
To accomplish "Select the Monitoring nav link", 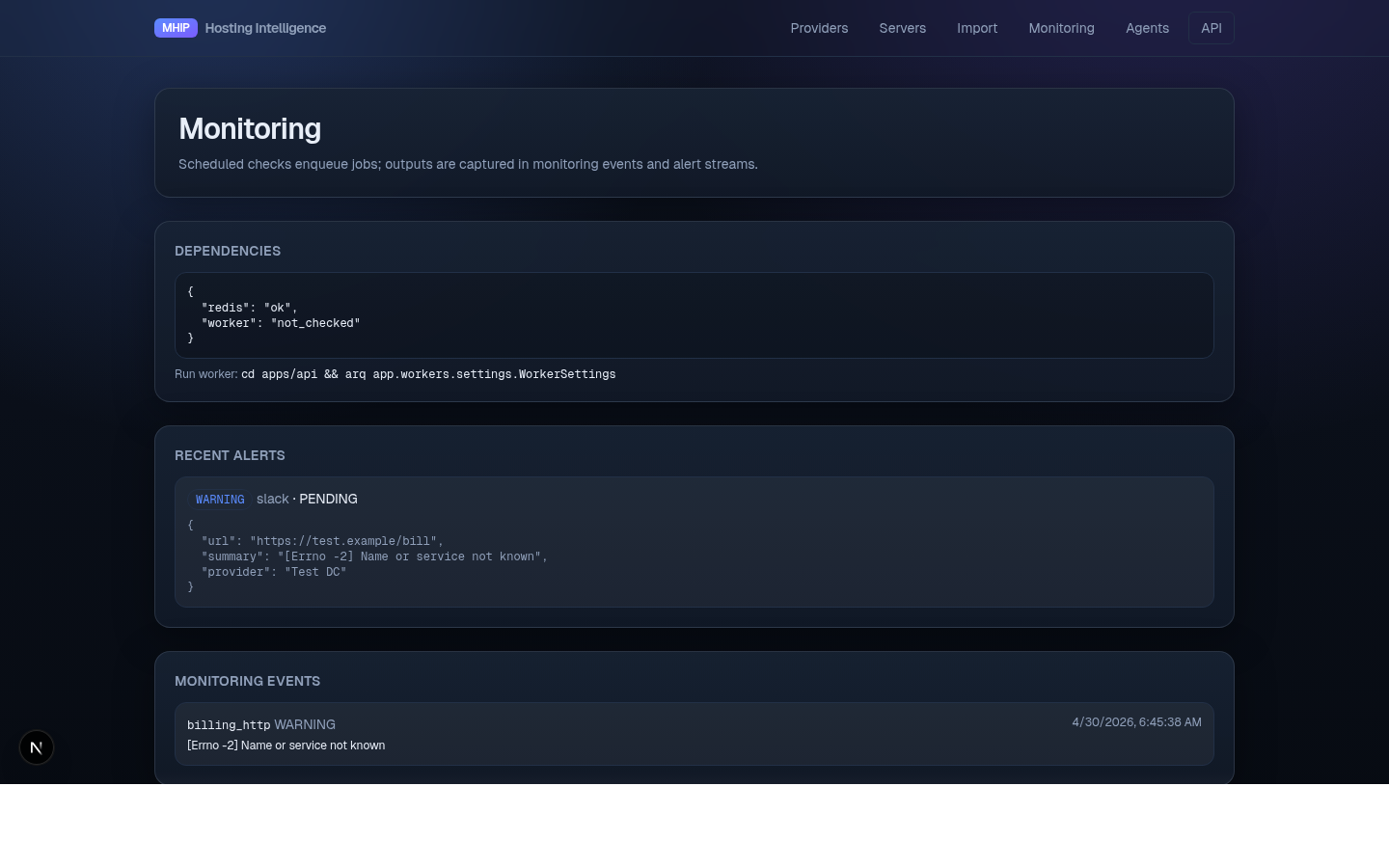I will pos(1061,28).
